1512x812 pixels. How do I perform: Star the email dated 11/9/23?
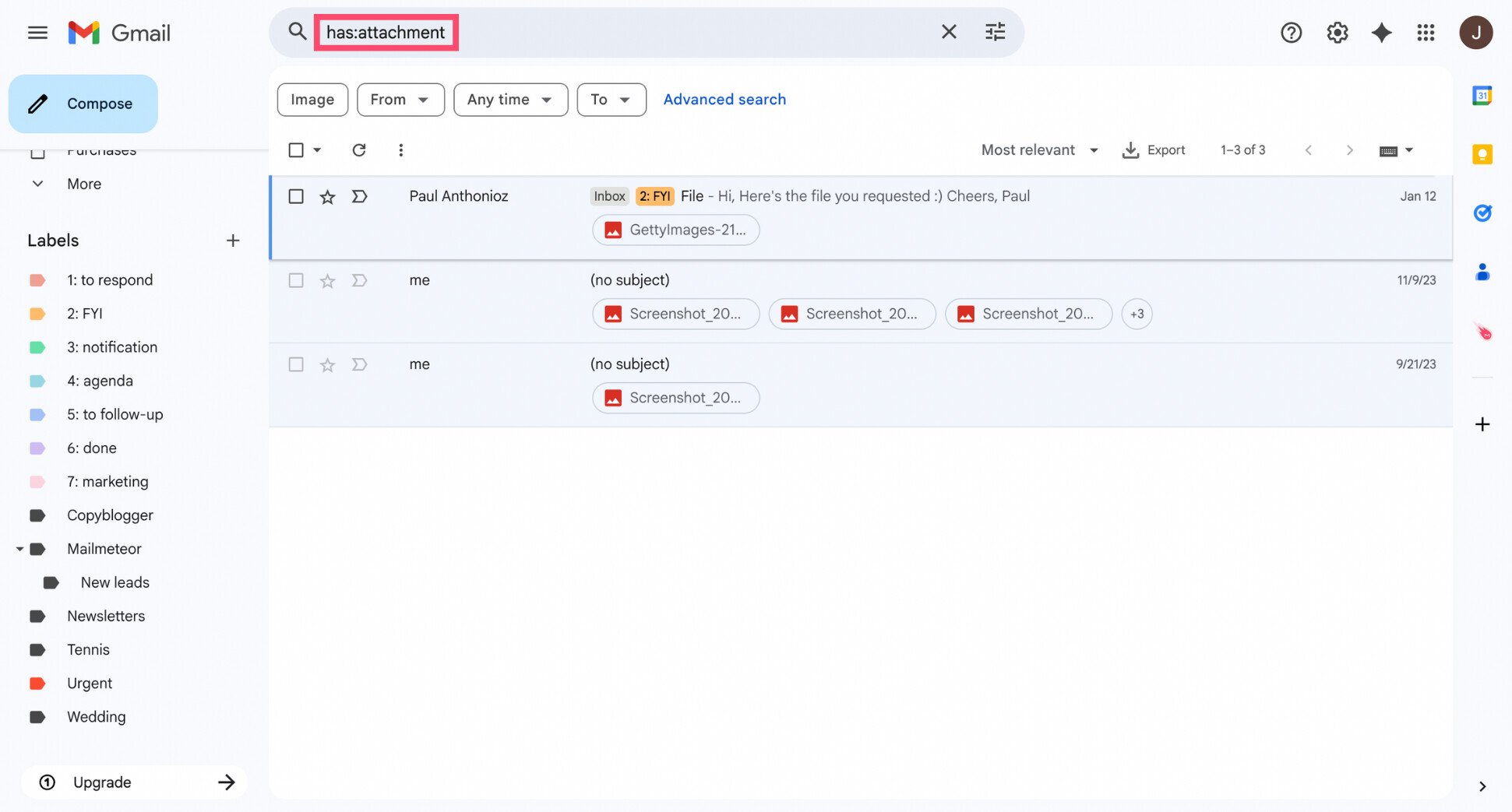click(x=326, y=280)
